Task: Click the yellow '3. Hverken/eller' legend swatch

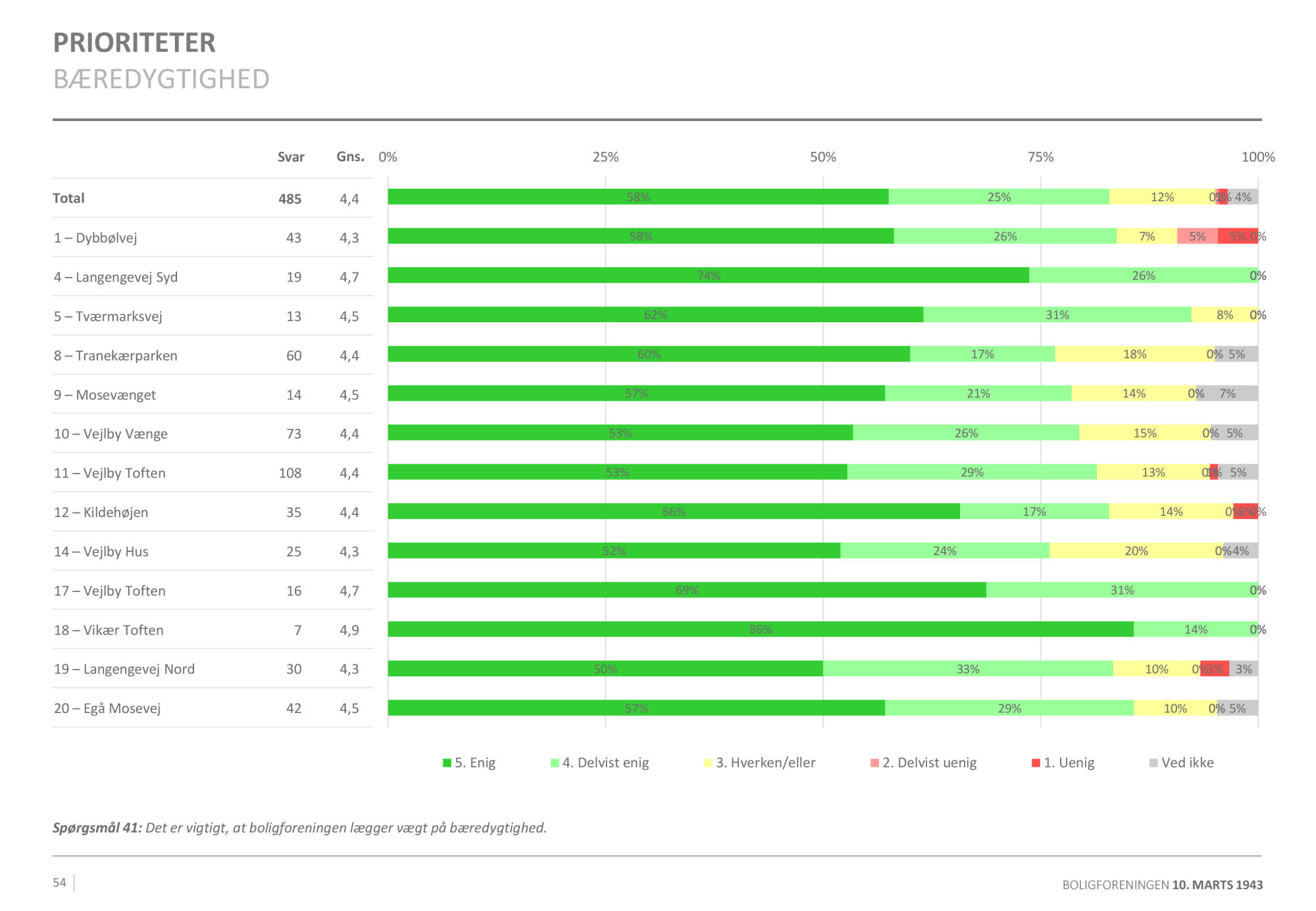Action: click(708, 763)
